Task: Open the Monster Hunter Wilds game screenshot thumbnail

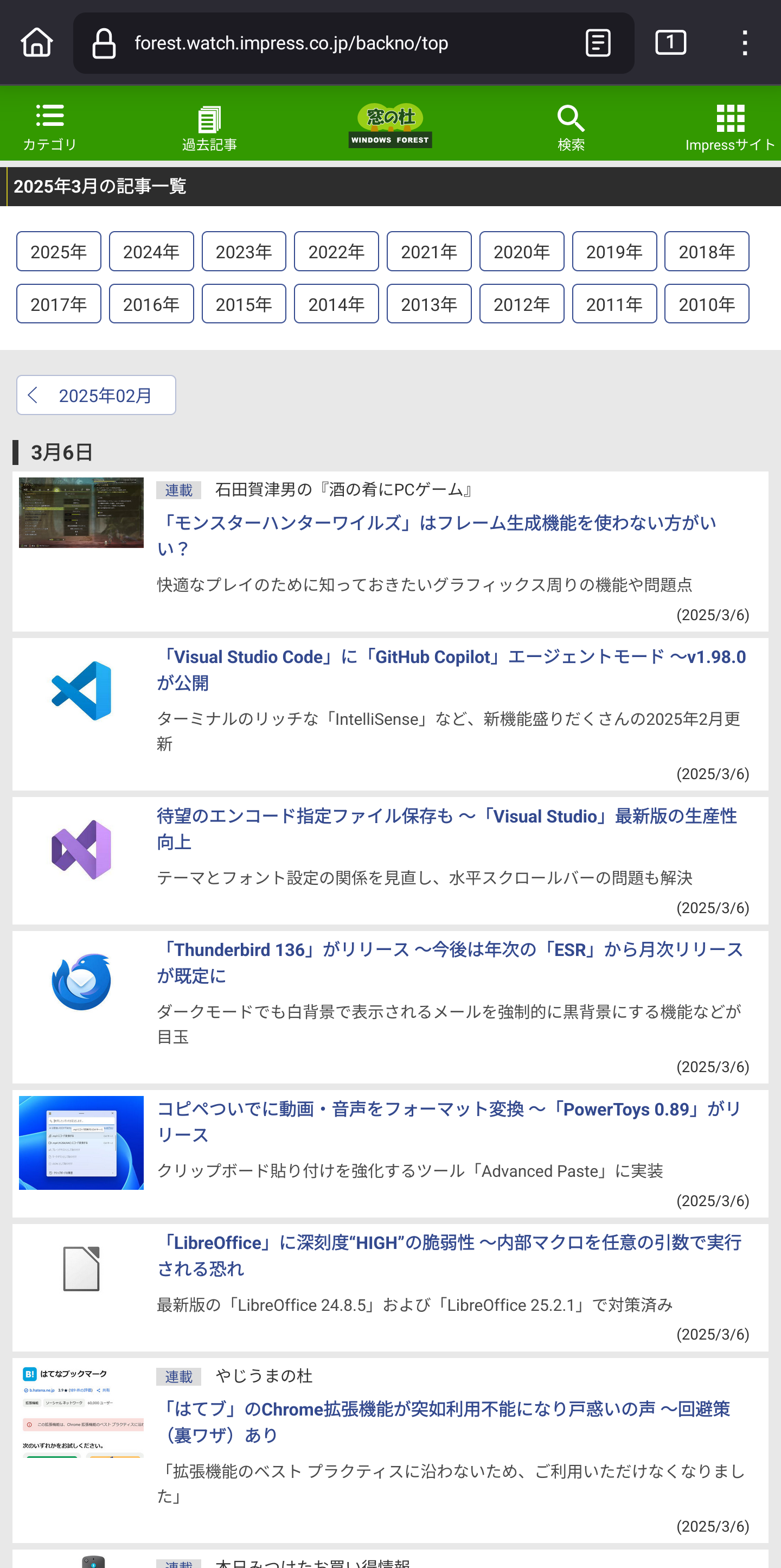Action: tap(81, 513)
